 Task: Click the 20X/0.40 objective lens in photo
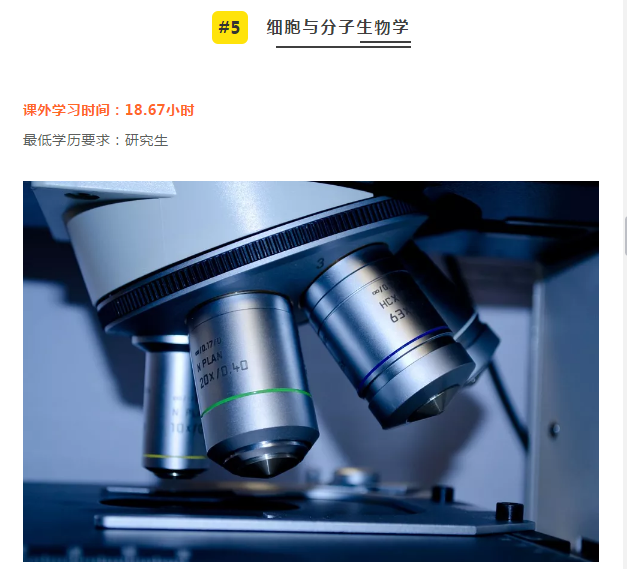pyautogui.click(x=252, y=384)
